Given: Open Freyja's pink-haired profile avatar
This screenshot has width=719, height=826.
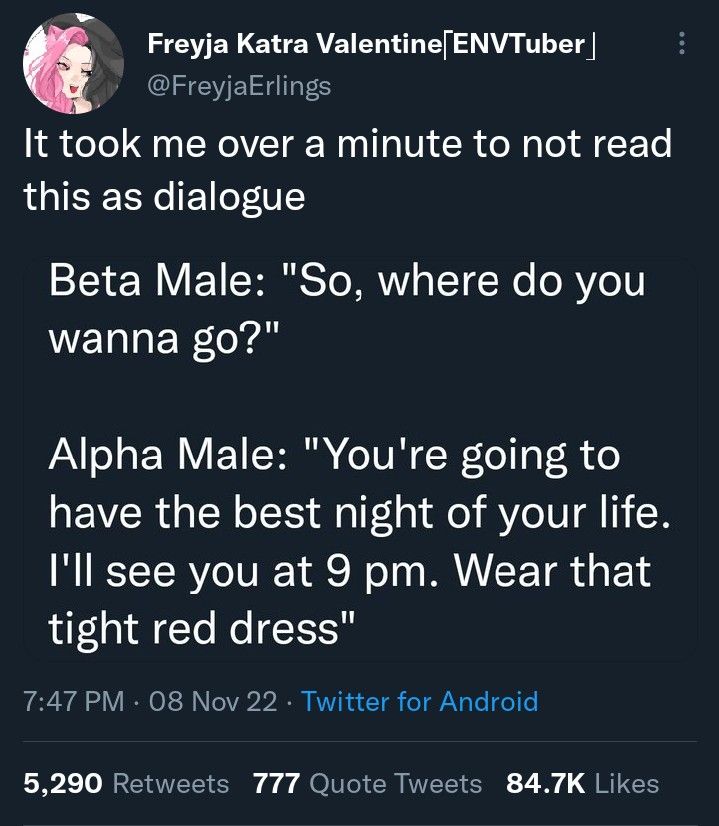Looking at the screenshot, I should tap(65, 65).
